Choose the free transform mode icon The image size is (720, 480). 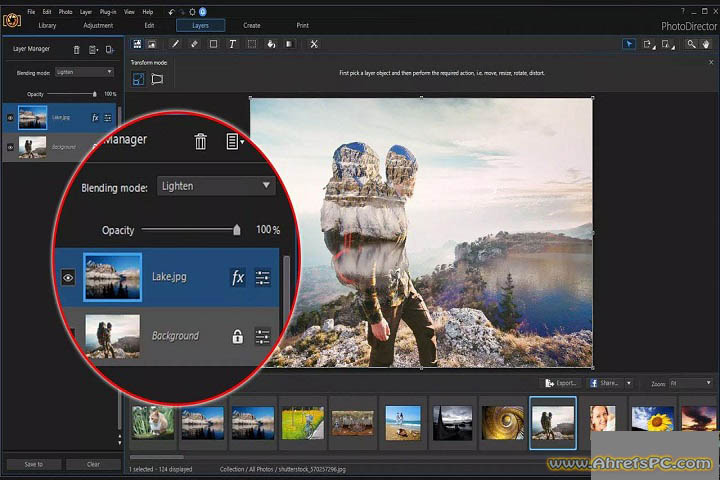tap(138, 79)
